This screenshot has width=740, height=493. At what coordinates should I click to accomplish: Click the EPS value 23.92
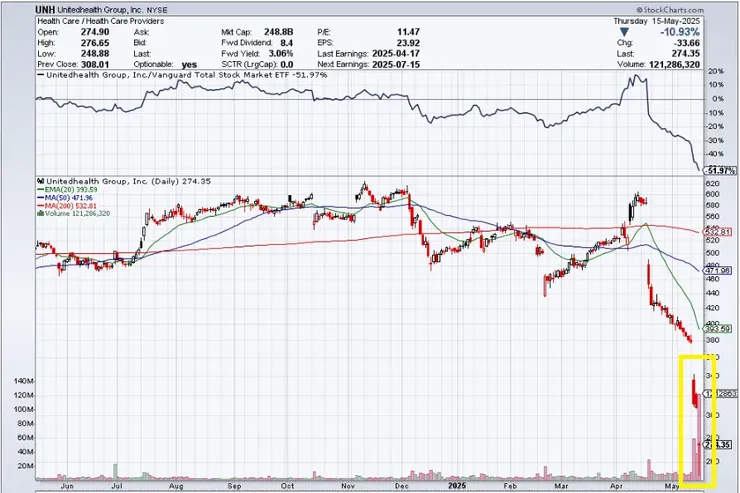tap(408, 43)
